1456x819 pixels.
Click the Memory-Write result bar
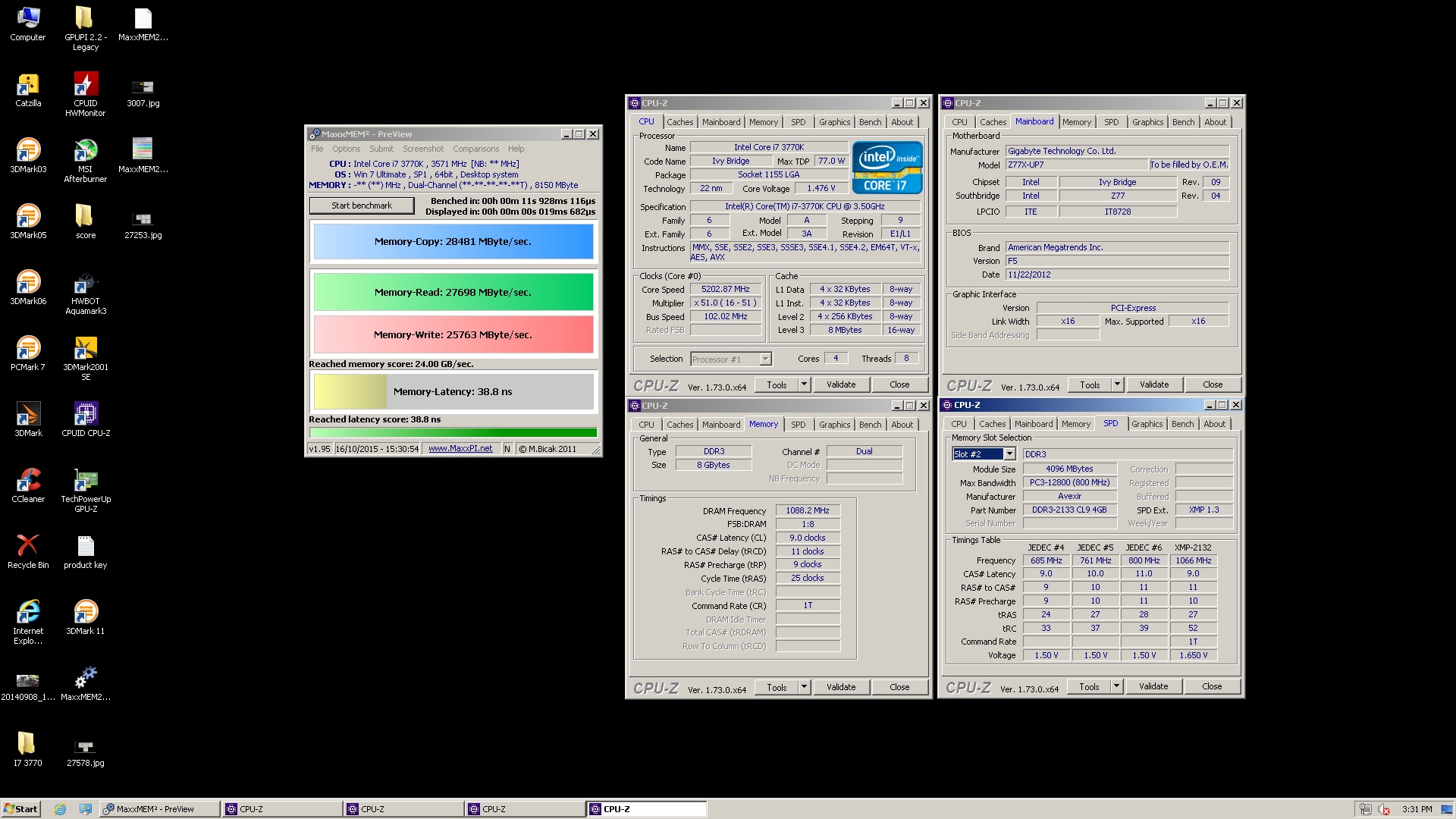point(453,334)
